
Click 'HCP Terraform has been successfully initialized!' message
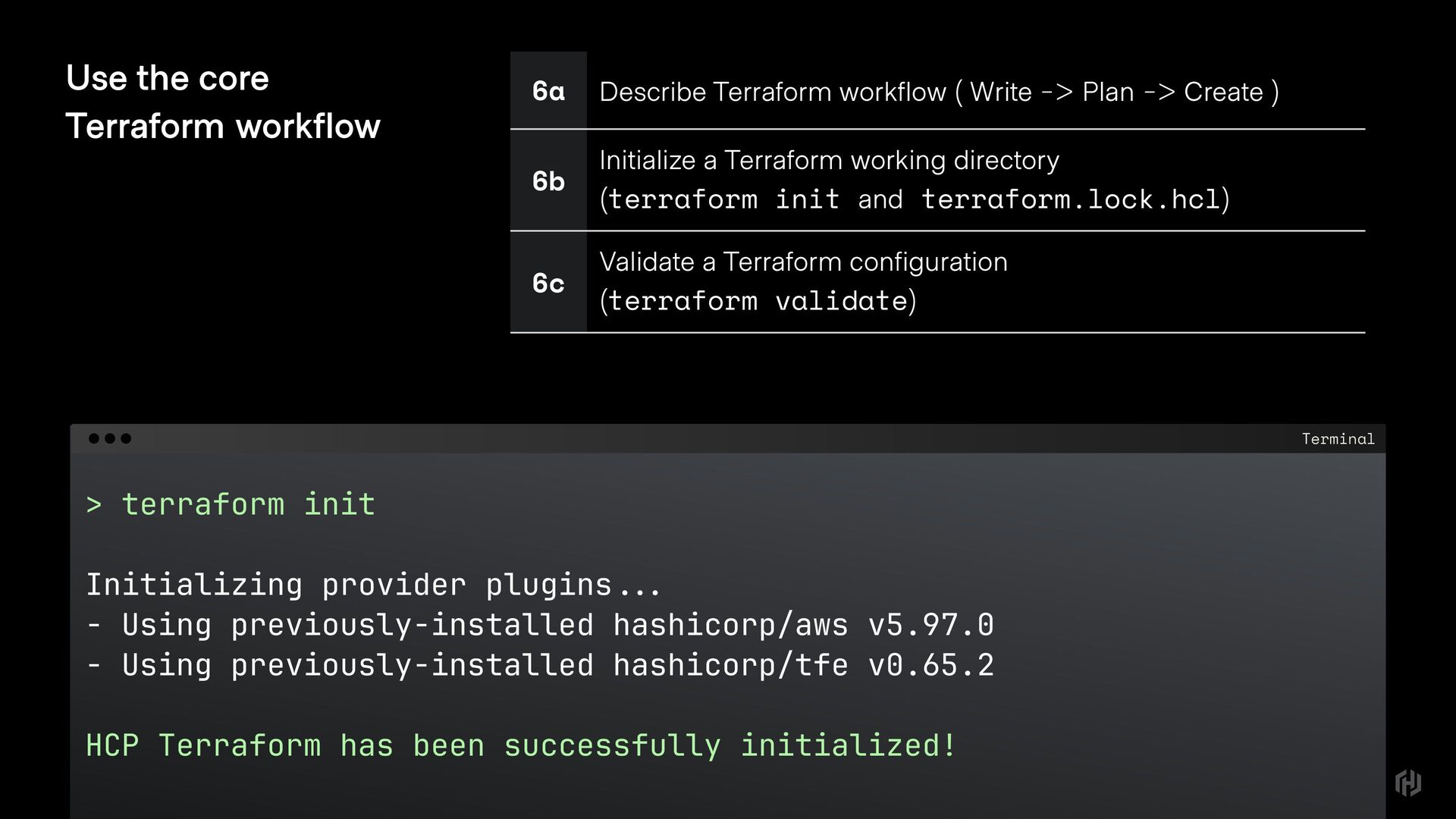pos(521,745)
